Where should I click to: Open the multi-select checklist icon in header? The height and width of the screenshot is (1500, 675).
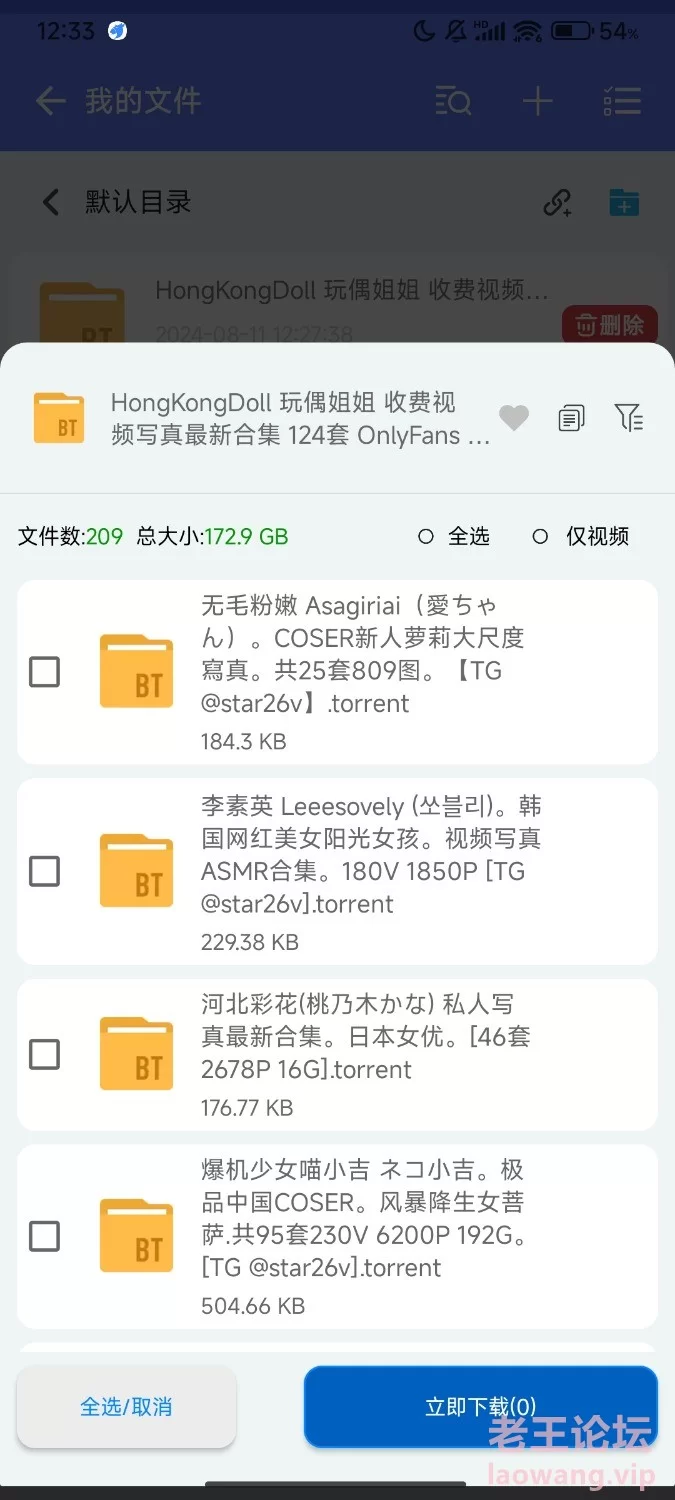tap(622, 101)
